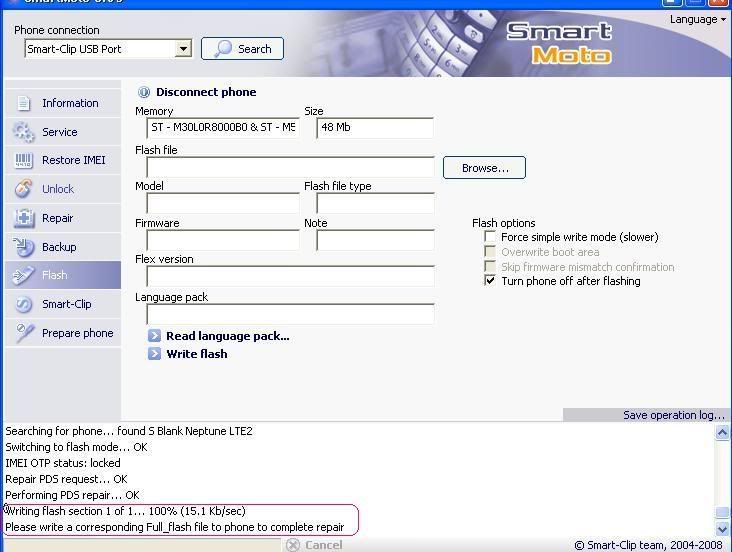This screenshot has width=732, height=552.
Task: Open the Language menu
Action: pyautogui.click(x=697, y=20)
